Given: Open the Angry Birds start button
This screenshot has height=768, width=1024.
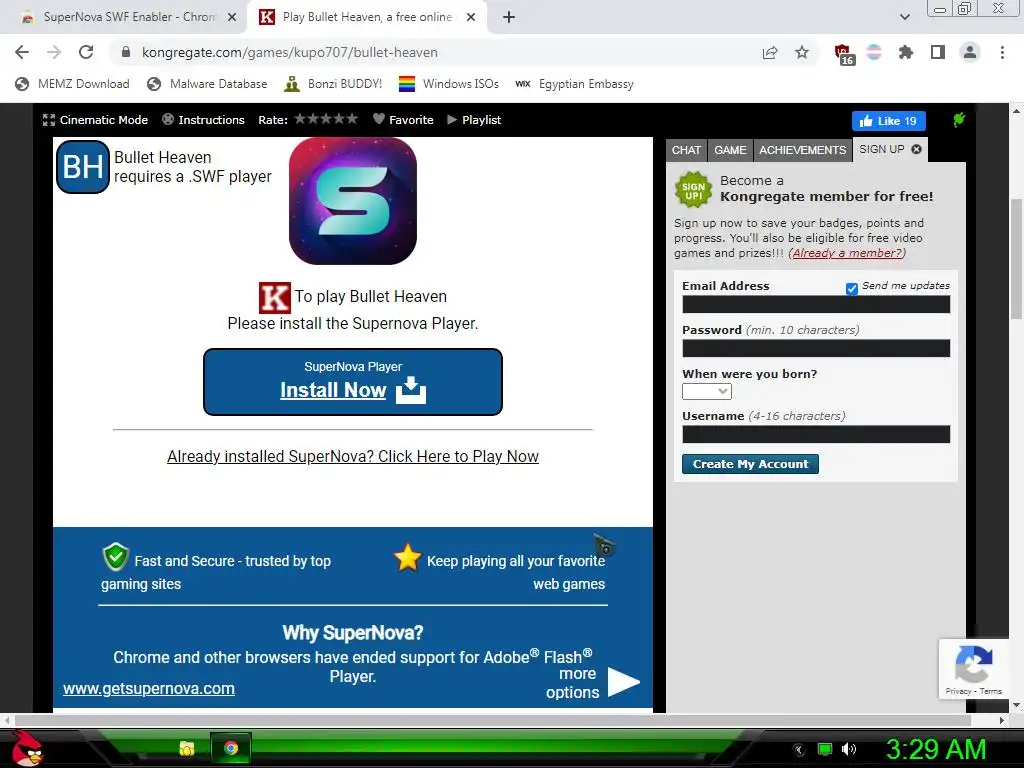Looking at the screenshot, I should click(x=26, y=748).
